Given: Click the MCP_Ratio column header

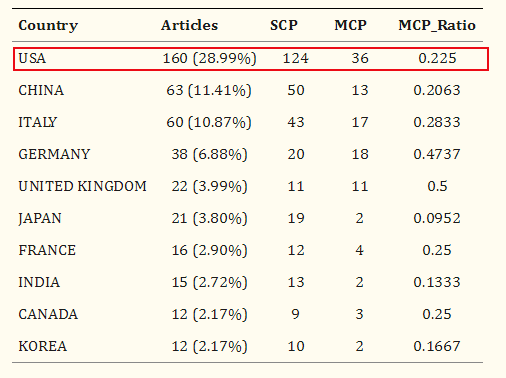Looking at the screenshot, I should point(437,25).
